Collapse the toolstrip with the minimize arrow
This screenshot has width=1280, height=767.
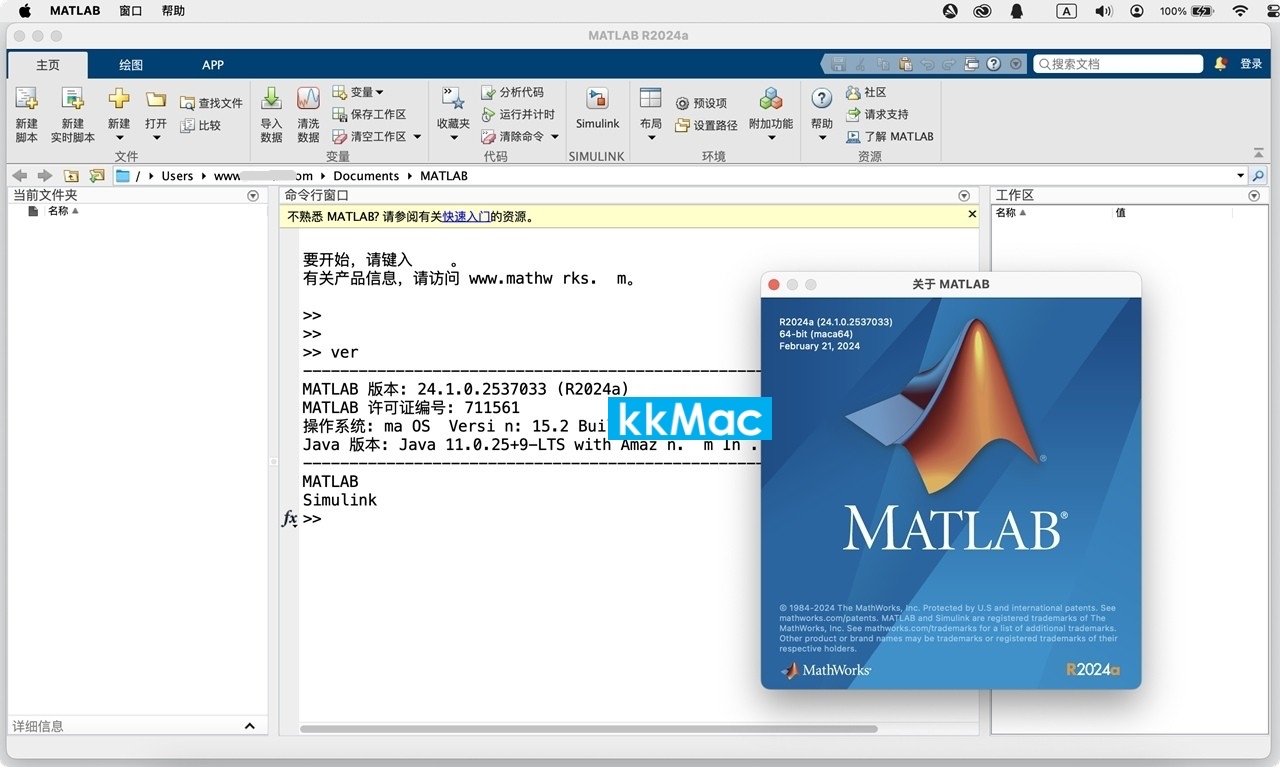[1258, 153]
